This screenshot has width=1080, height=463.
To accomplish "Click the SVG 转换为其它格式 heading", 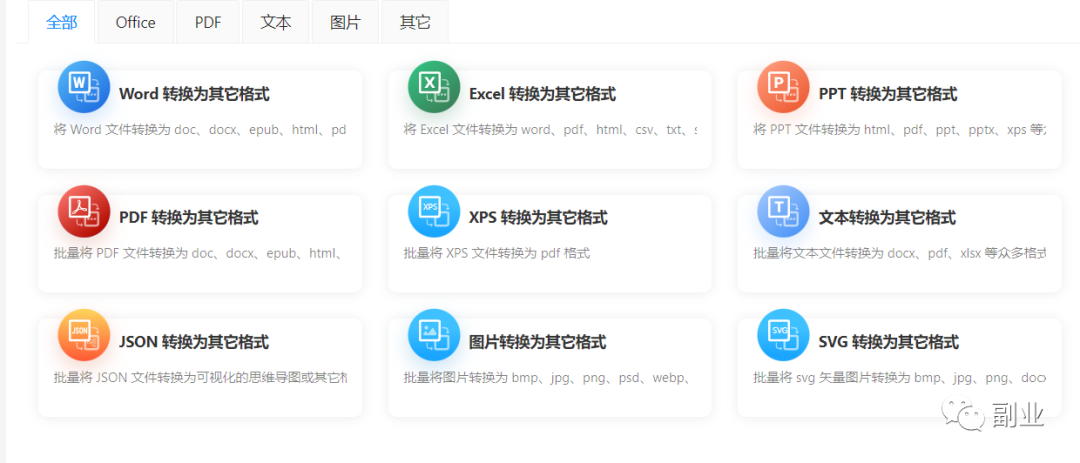I will 888,342.
